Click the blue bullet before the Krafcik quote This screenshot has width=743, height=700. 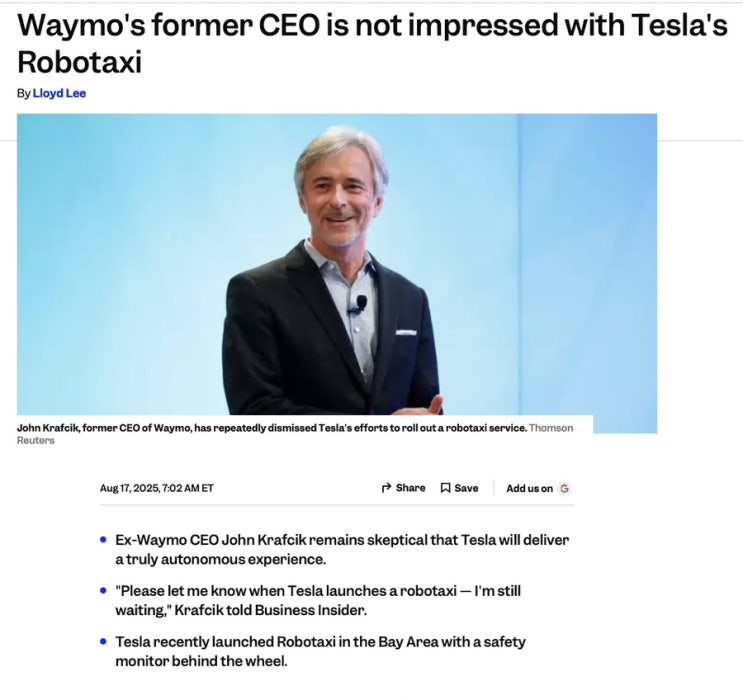point(103,590)
